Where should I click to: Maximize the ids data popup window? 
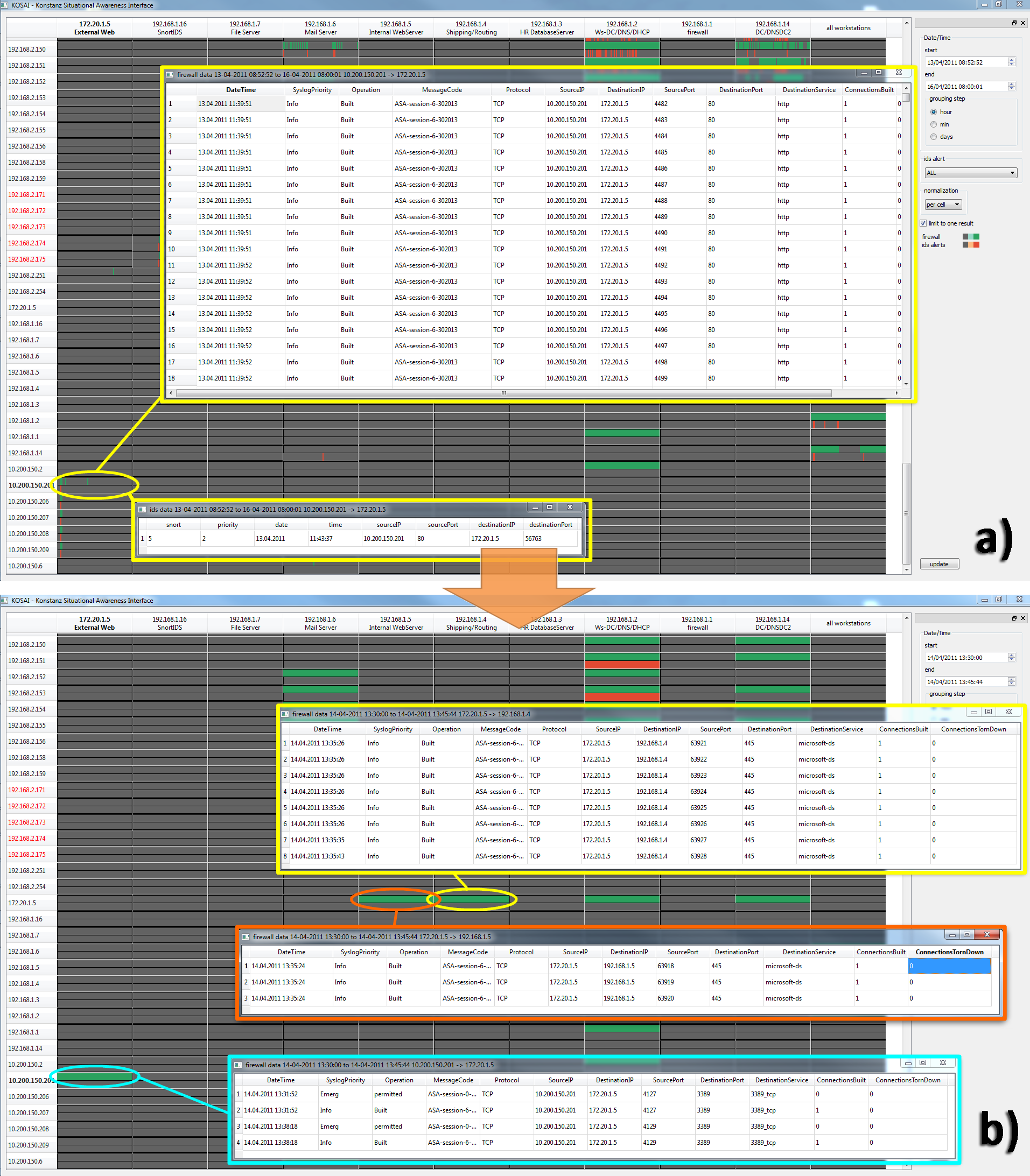(x=550, y=508)
